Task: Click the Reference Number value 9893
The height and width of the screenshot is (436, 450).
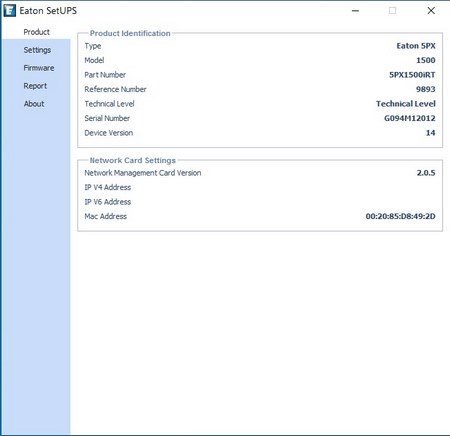Action: tap(426, 89)
